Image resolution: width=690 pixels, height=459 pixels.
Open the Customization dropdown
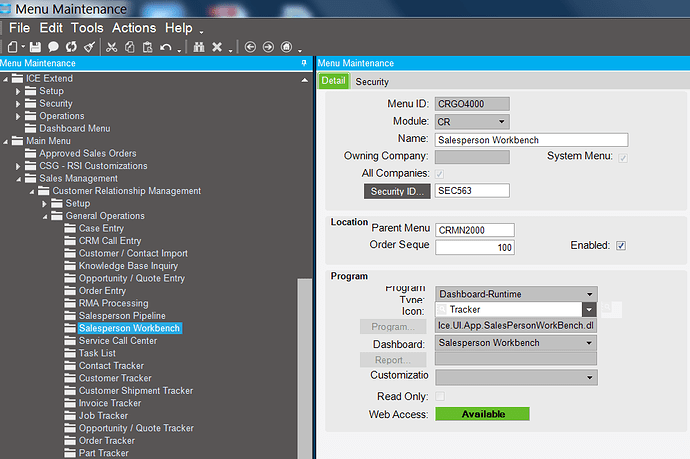click(589, 377)
